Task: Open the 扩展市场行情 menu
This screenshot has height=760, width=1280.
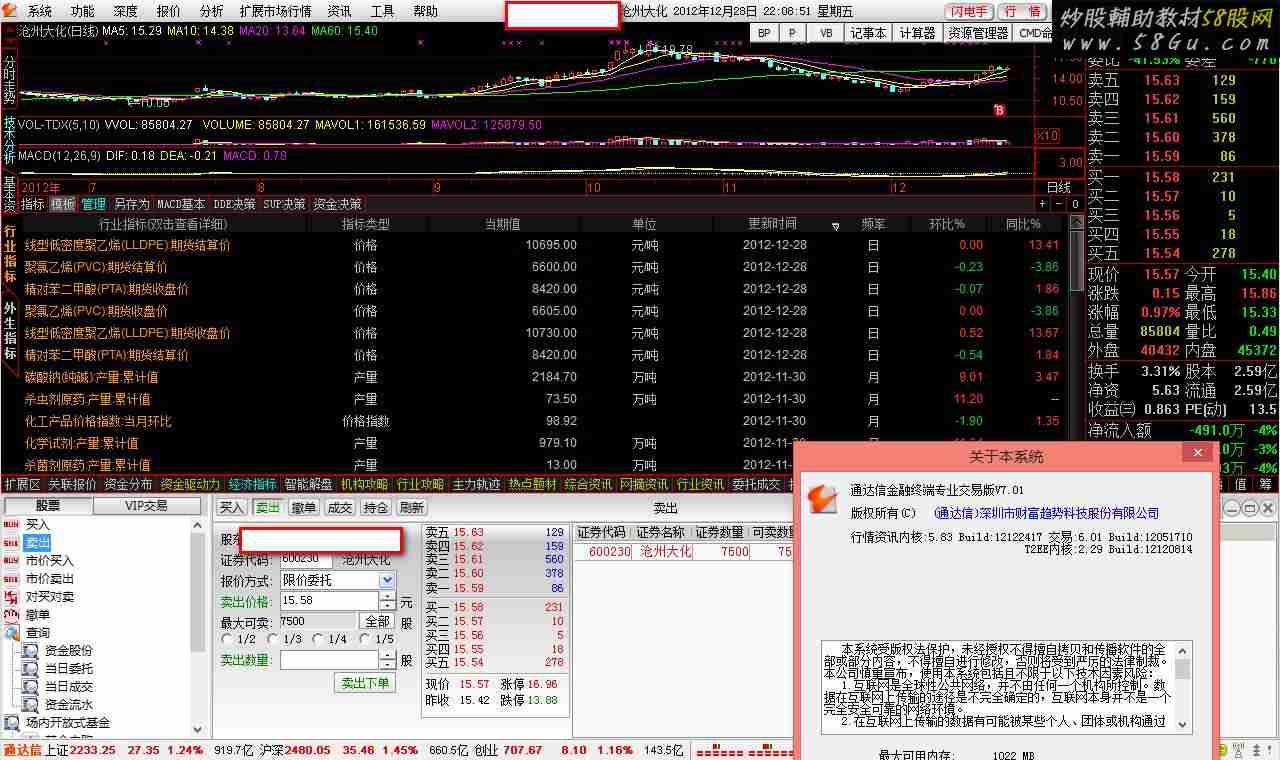Action: pyautogui.click(x=276, y=11)
